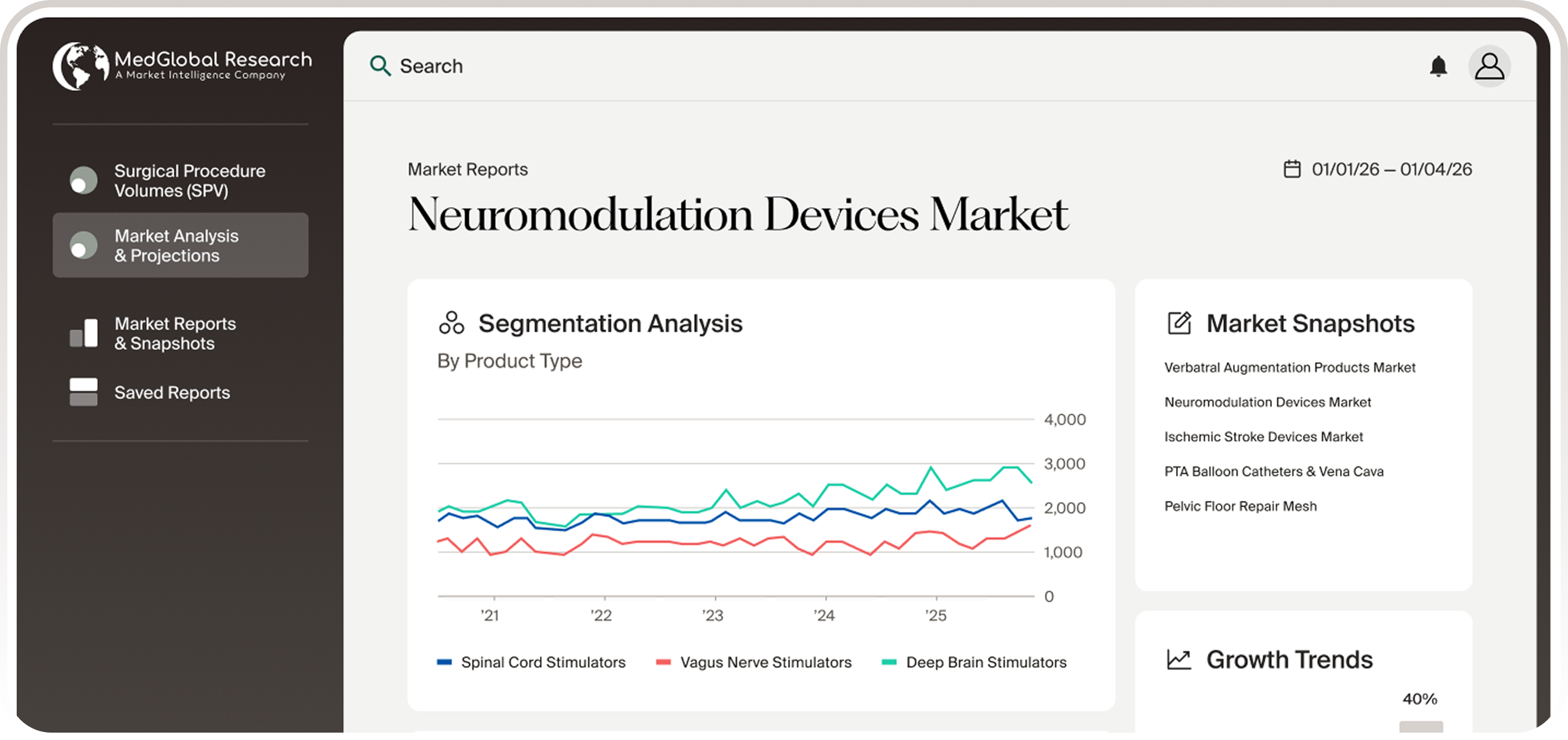Click the Neuromodulation Devices Market page title
The width and height of the screenshot is (1568, 740).
click(x=738, y=215)
